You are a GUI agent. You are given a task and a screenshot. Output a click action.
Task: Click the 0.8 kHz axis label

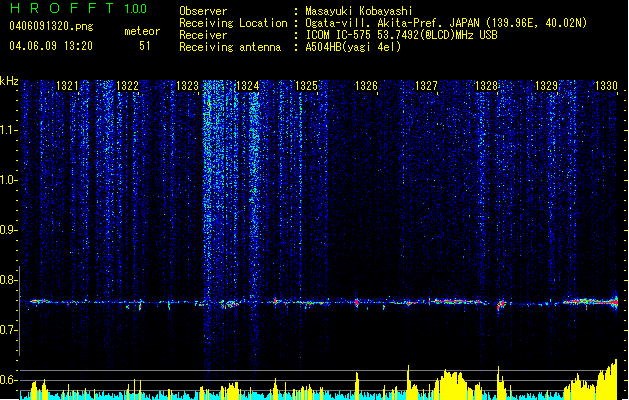(x=9, y=280)
